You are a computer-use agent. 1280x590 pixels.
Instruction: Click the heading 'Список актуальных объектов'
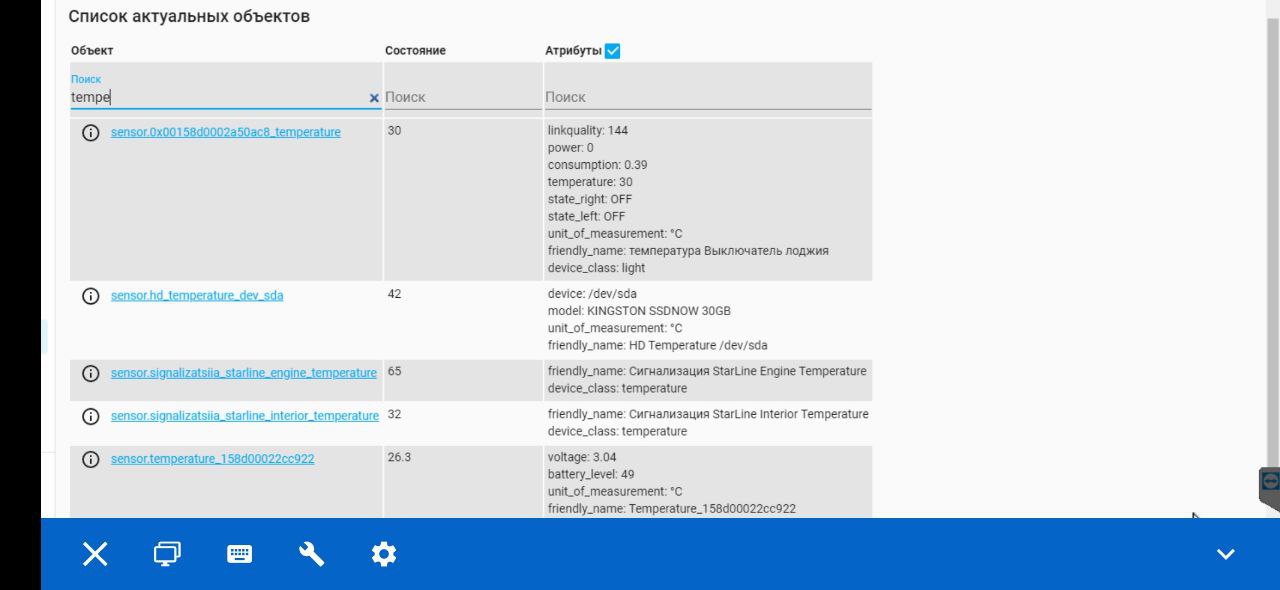coord(189,17)
